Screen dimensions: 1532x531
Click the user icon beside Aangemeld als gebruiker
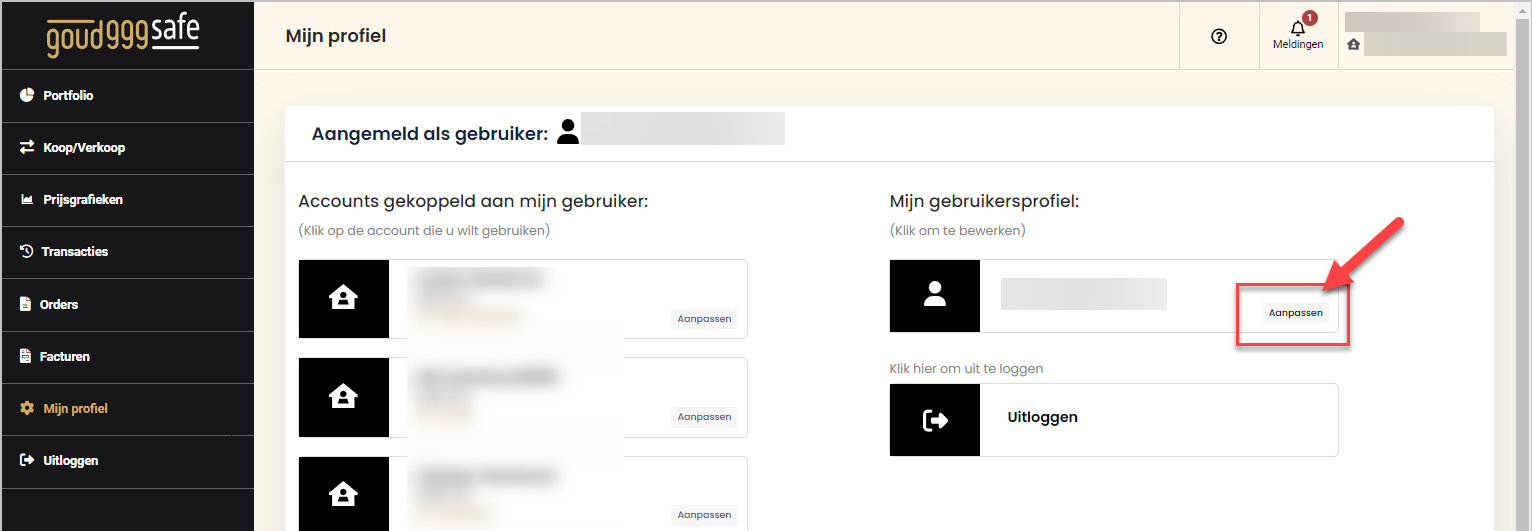point(568,132)
